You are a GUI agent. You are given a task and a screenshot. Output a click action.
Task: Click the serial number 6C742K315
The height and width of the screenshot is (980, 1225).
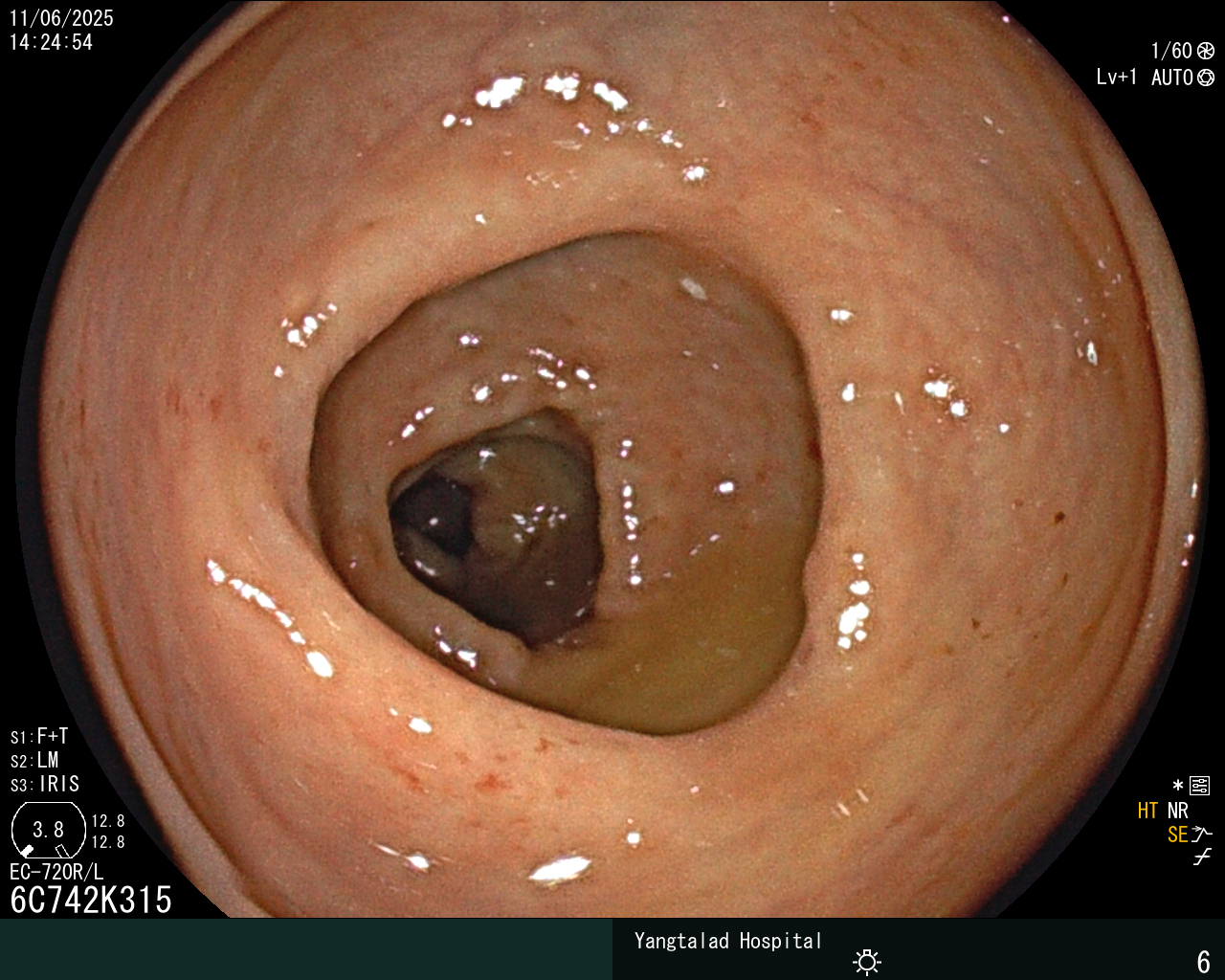point(91,900)
